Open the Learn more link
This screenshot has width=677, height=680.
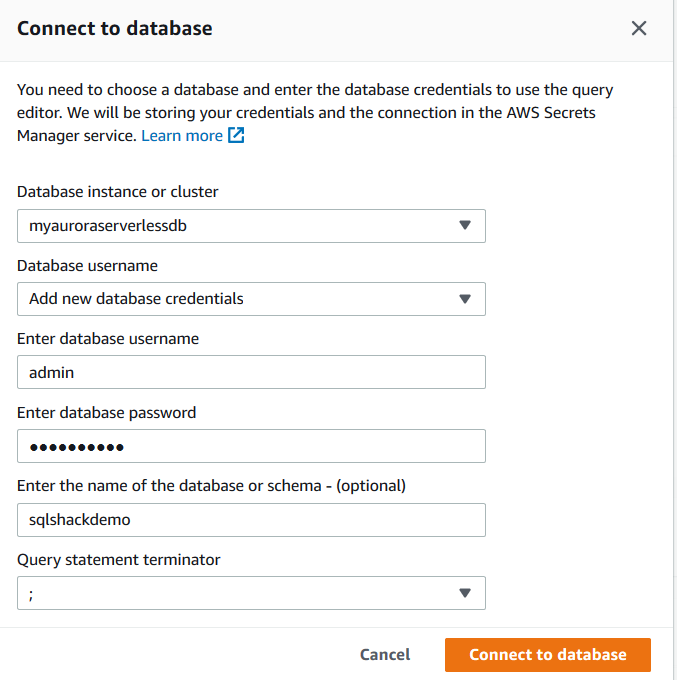click(x=182, y=135)
